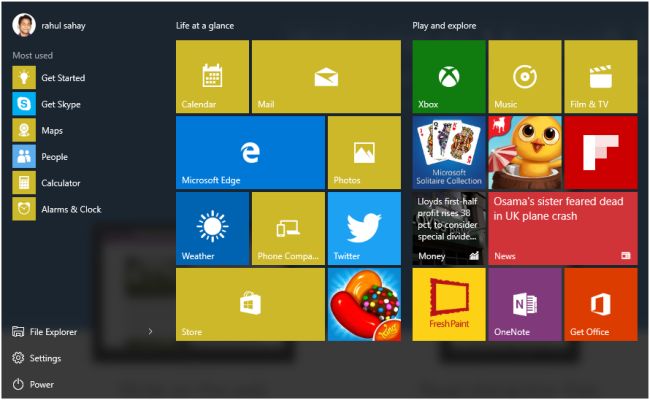The height and width of the screenshot is (400, 650).
Task: Open the Weather tile
Action: click(x=212, y=228)
